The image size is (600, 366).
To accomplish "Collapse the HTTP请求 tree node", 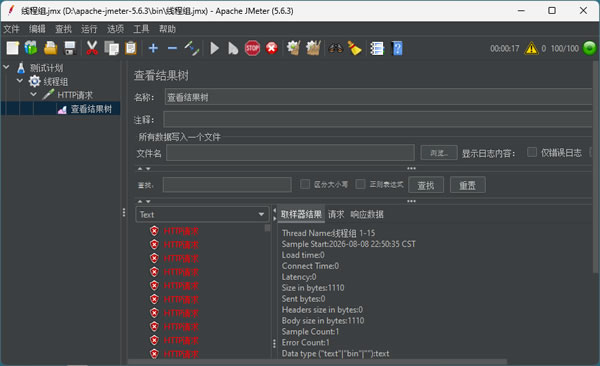I will [34, 94].
